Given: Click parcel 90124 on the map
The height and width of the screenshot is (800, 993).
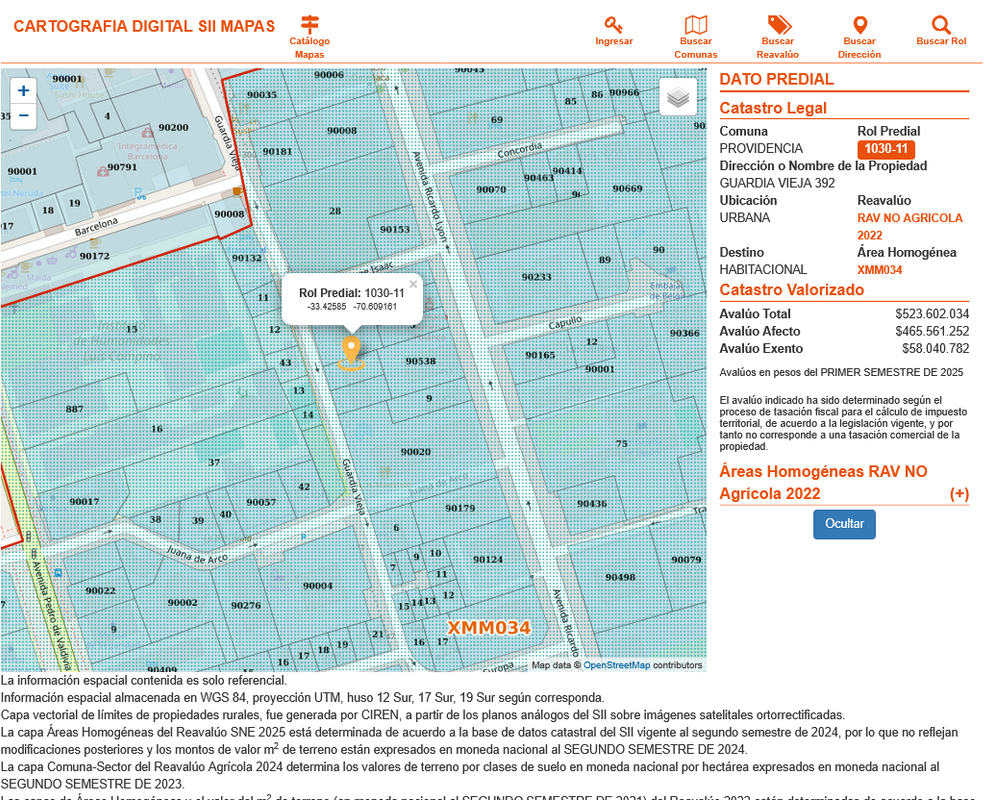Looking at the screenshot, I should click(488, 559).
